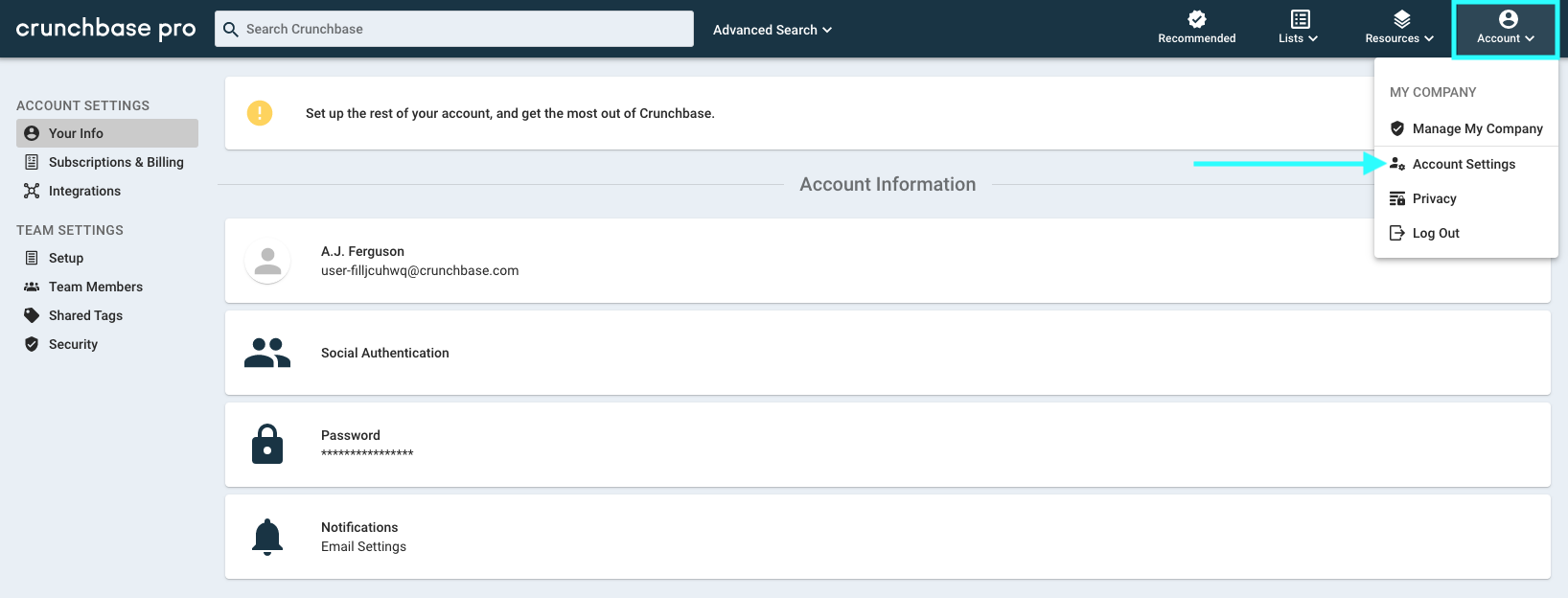Click the Resources layers icon
1568x598 pixels.
1402,18
